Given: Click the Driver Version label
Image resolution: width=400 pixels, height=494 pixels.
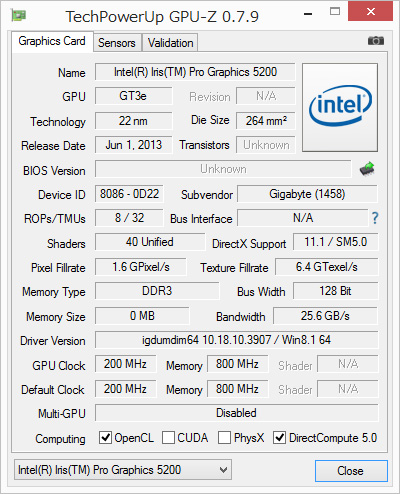Looking at the screenshot, I should (53, 341).
